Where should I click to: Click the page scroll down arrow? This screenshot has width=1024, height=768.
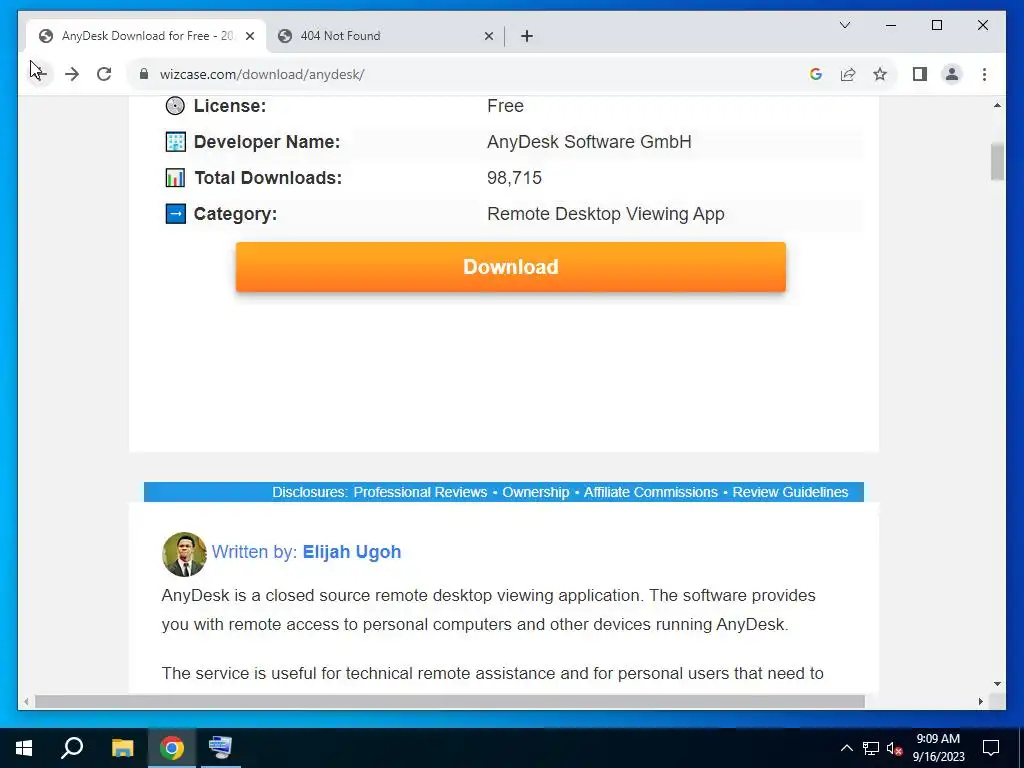coord(997,684)
